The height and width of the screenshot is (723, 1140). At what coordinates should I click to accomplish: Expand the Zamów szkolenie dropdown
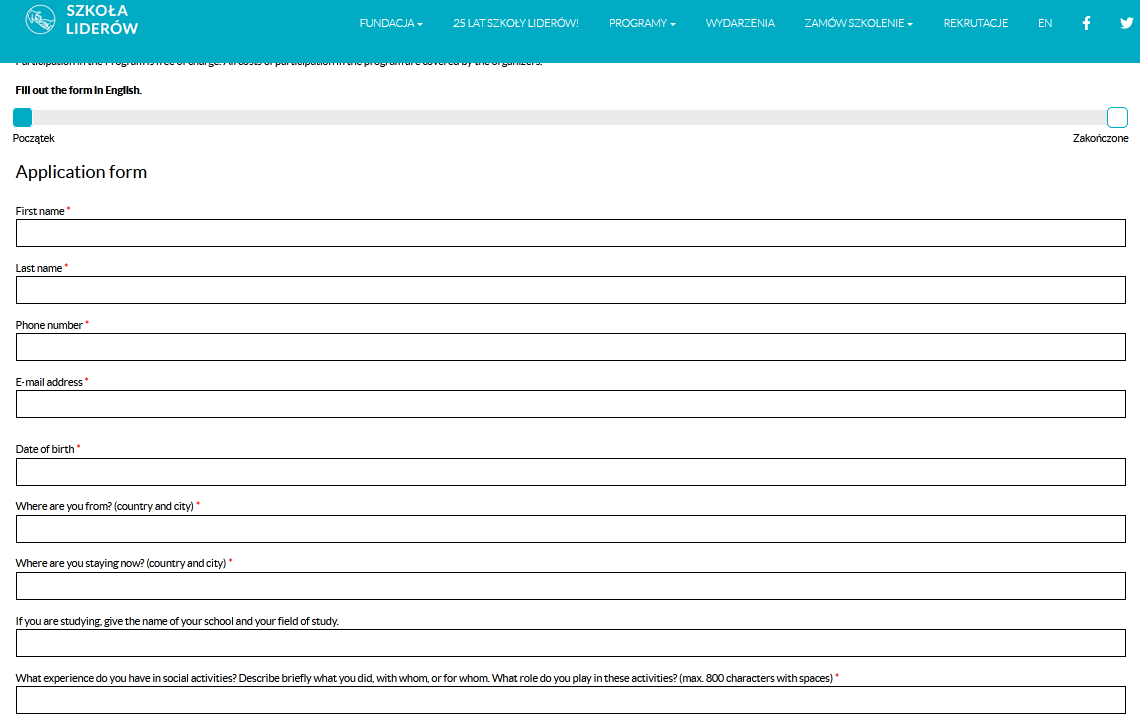pos(859,23)
